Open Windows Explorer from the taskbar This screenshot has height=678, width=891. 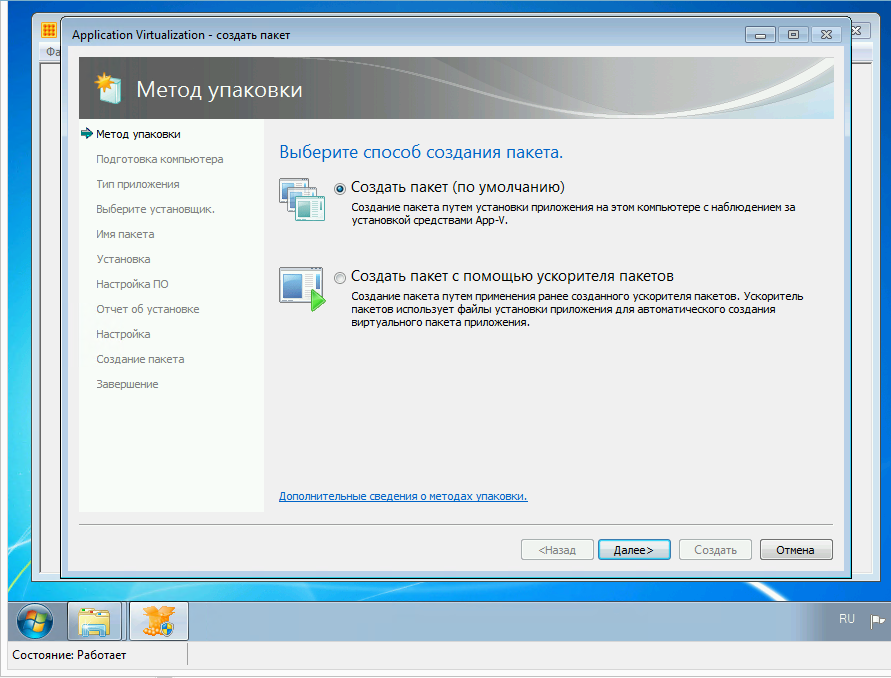(95, 621)
